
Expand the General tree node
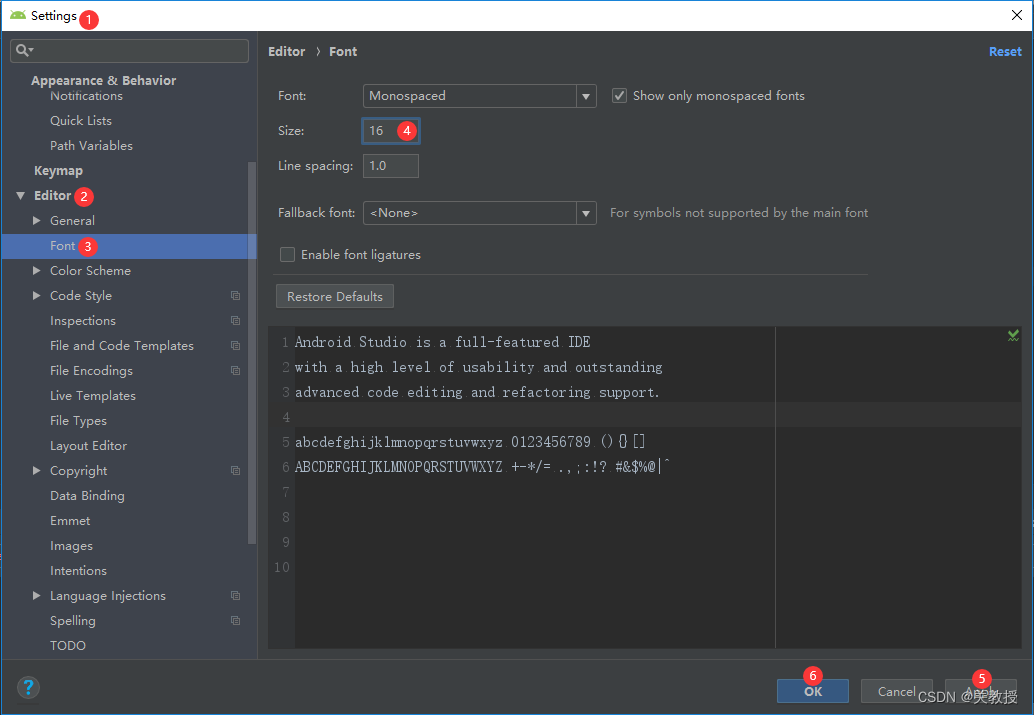pos(37,220)
